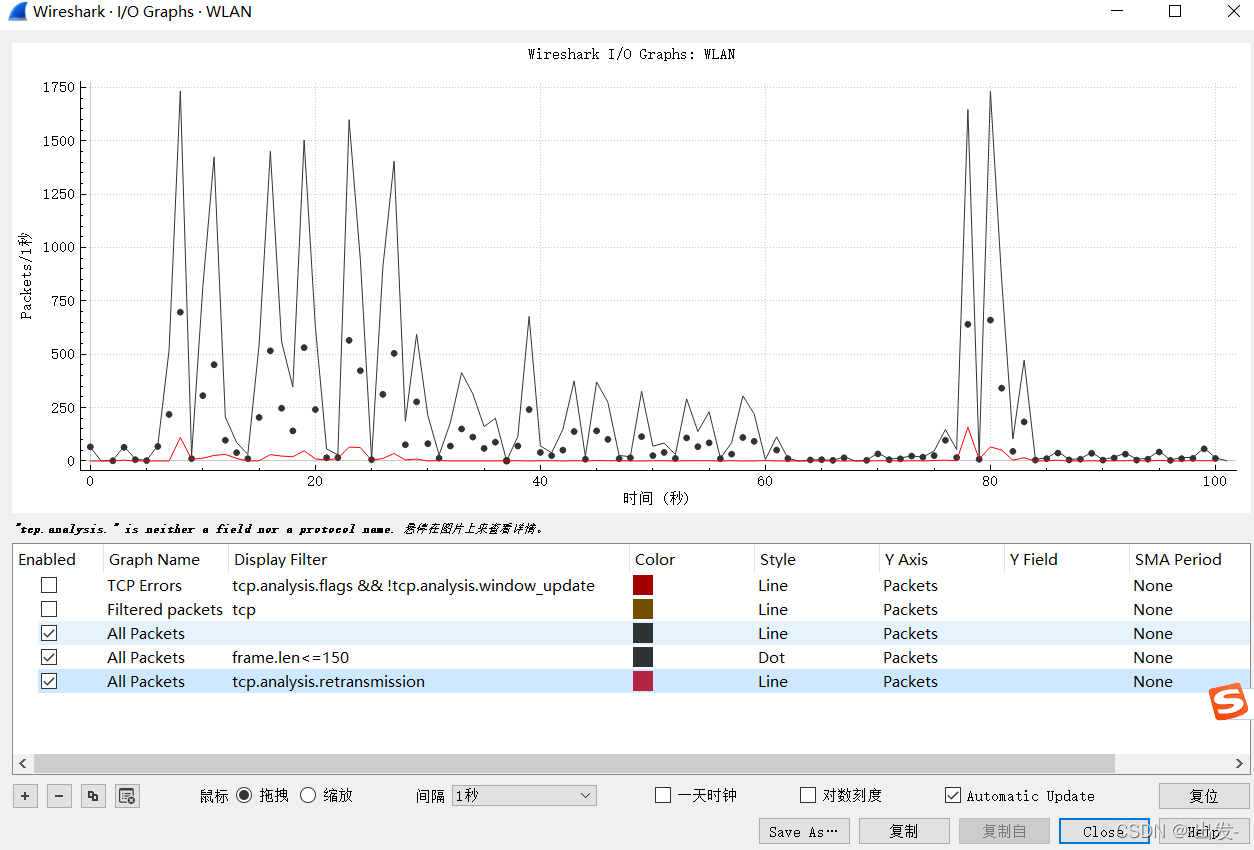Add a new graph with the plus button

[x=26, y=796]
